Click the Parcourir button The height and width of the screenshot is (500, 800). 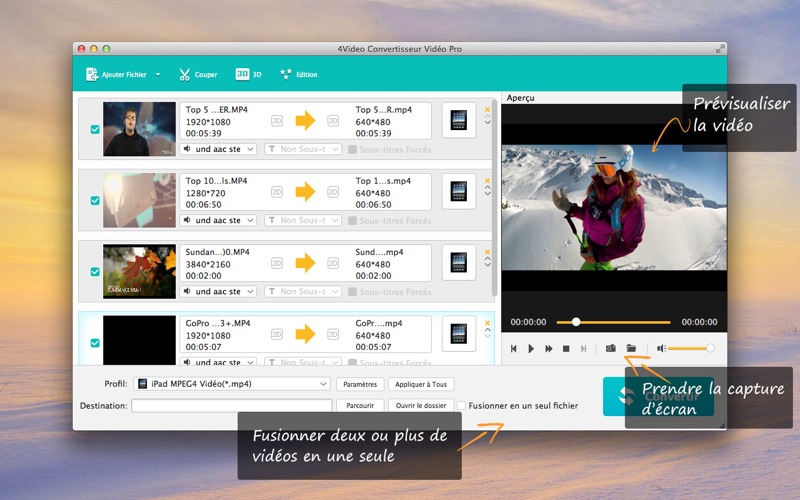click(360, 406)
